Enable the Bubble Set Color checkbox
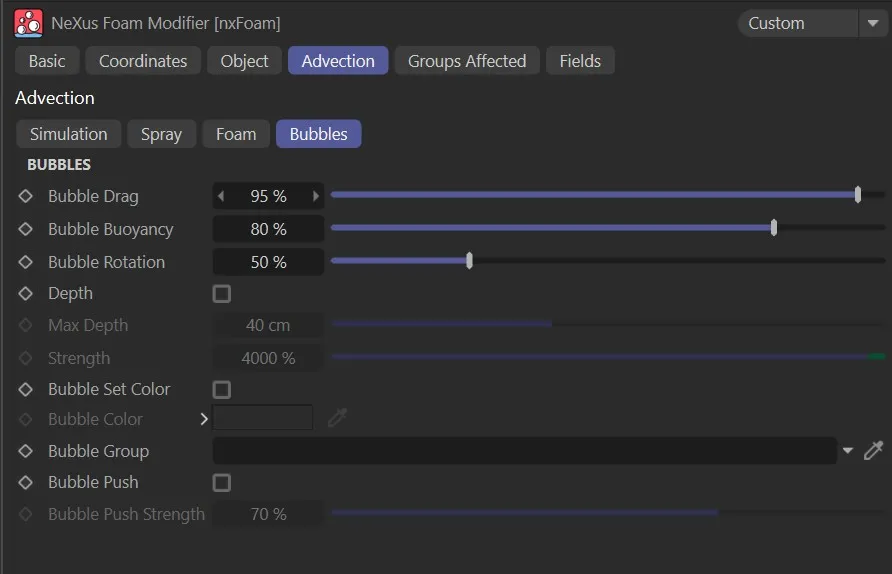 coord(222,389)
